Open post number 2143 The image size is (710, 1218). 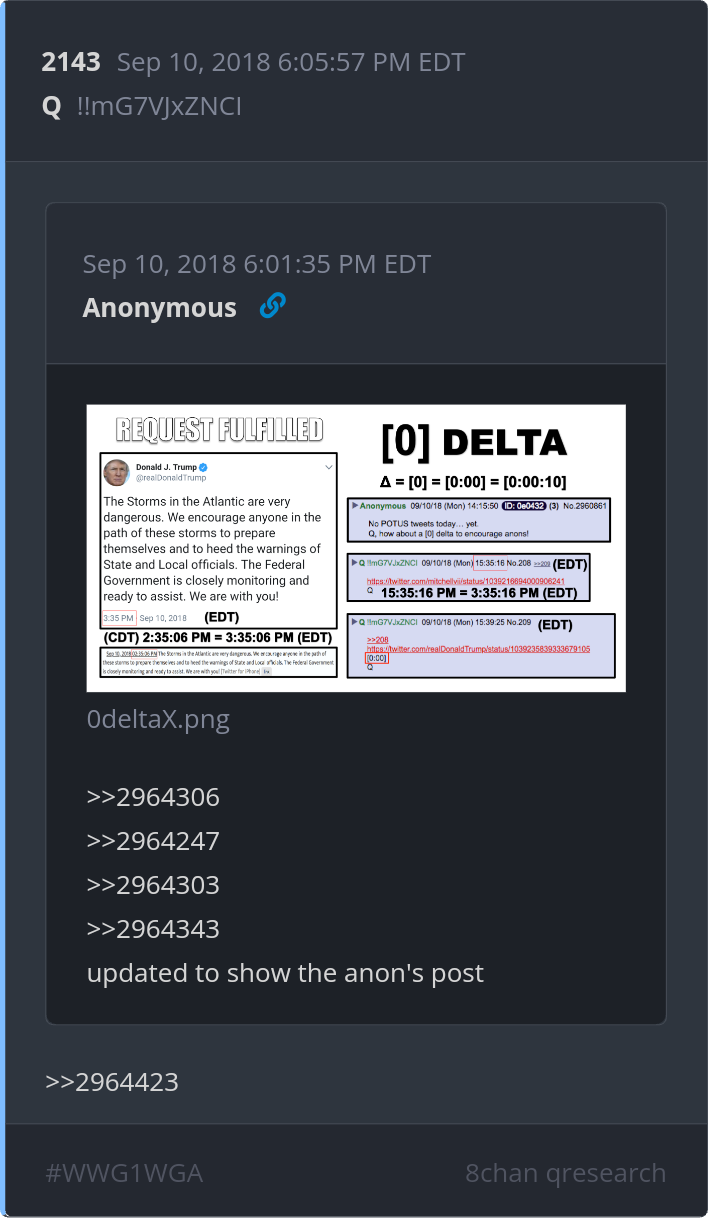(71, 62)
